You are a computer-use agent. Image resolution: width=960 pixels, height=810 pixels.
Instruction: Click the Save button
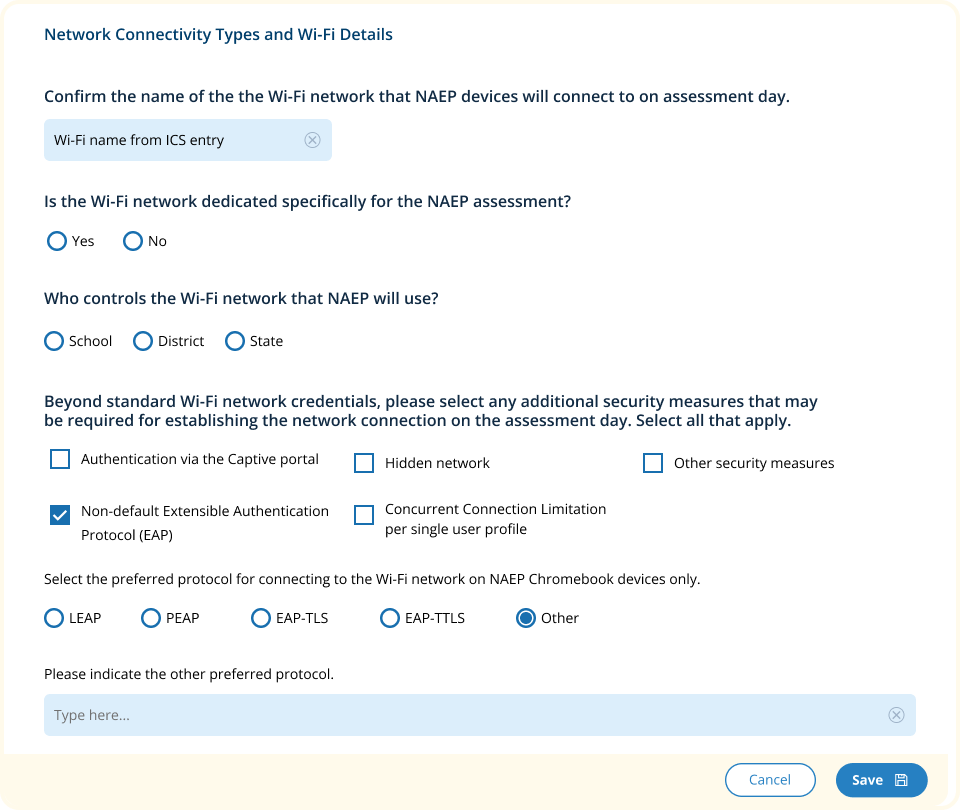tap(881, 780)
